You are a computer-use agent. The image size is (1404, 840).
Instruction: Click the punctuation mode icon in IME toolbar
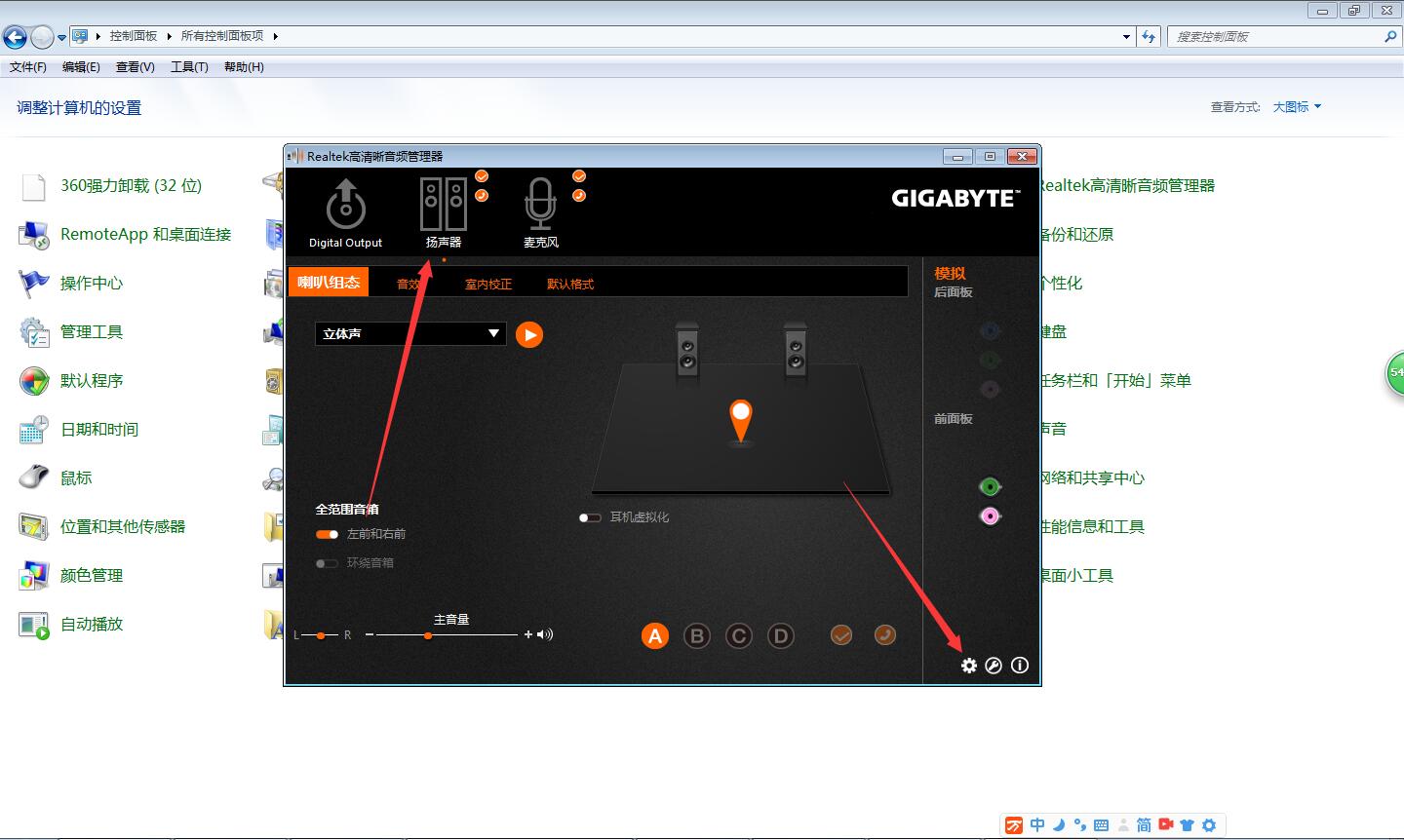pos(1079,825)
